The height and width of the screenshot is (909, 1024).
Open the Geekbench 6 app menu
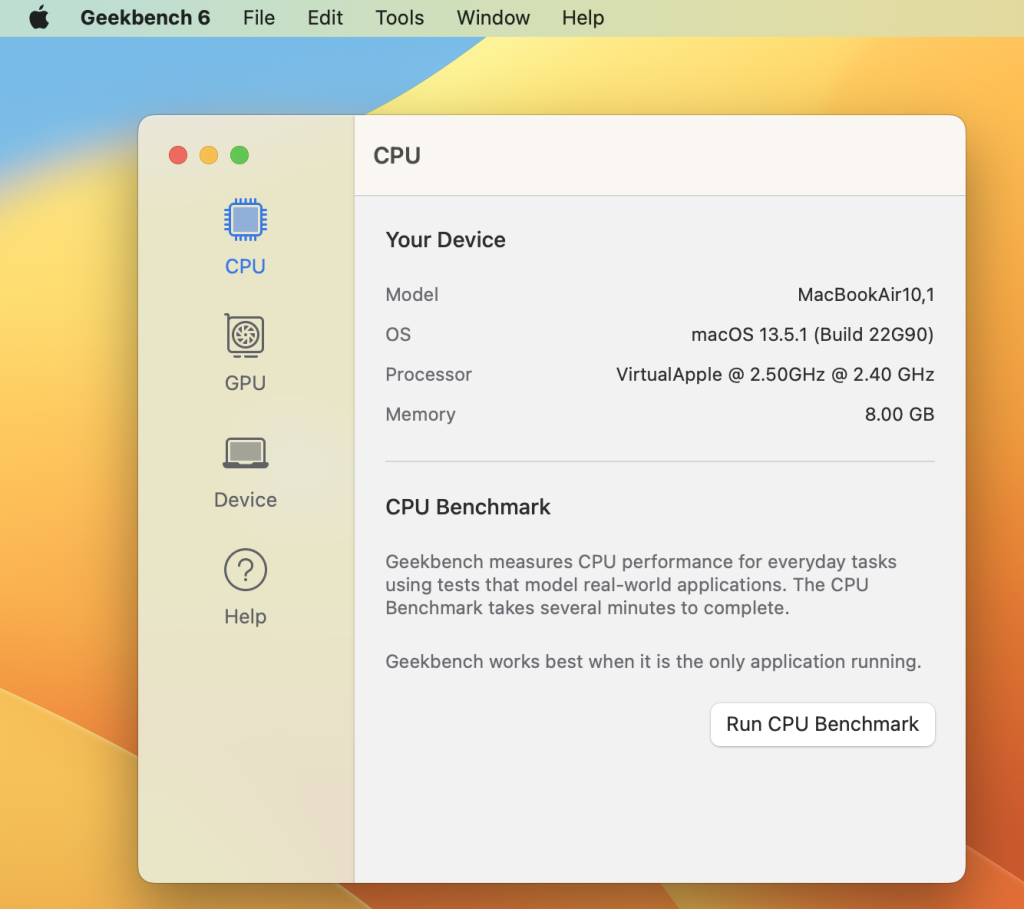[x=145, y=18]
